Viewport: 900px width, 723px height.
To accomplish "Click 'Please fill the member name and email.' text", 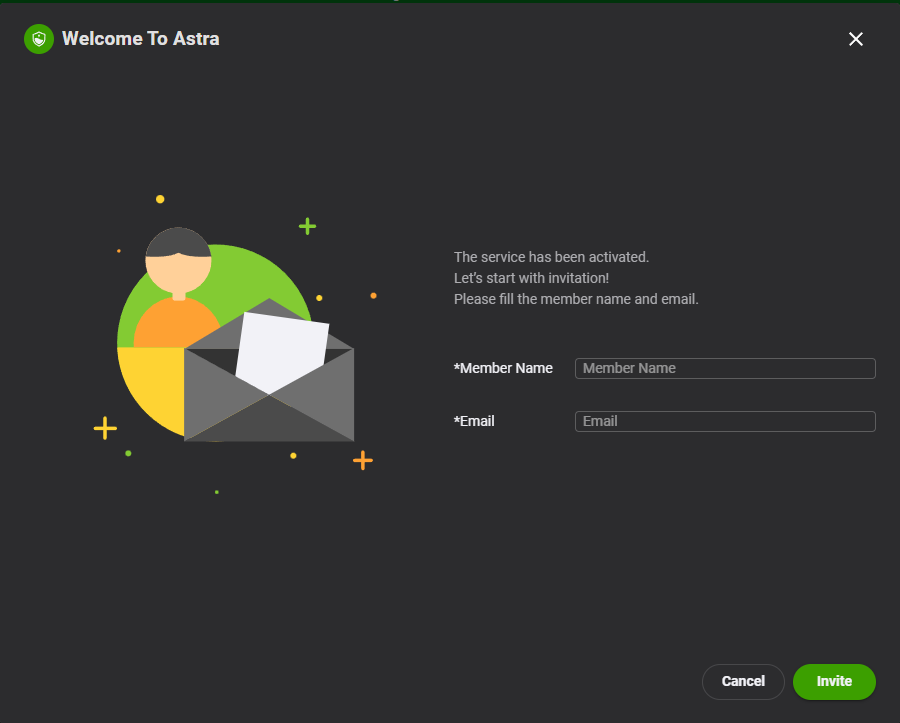I will point(576,299).
